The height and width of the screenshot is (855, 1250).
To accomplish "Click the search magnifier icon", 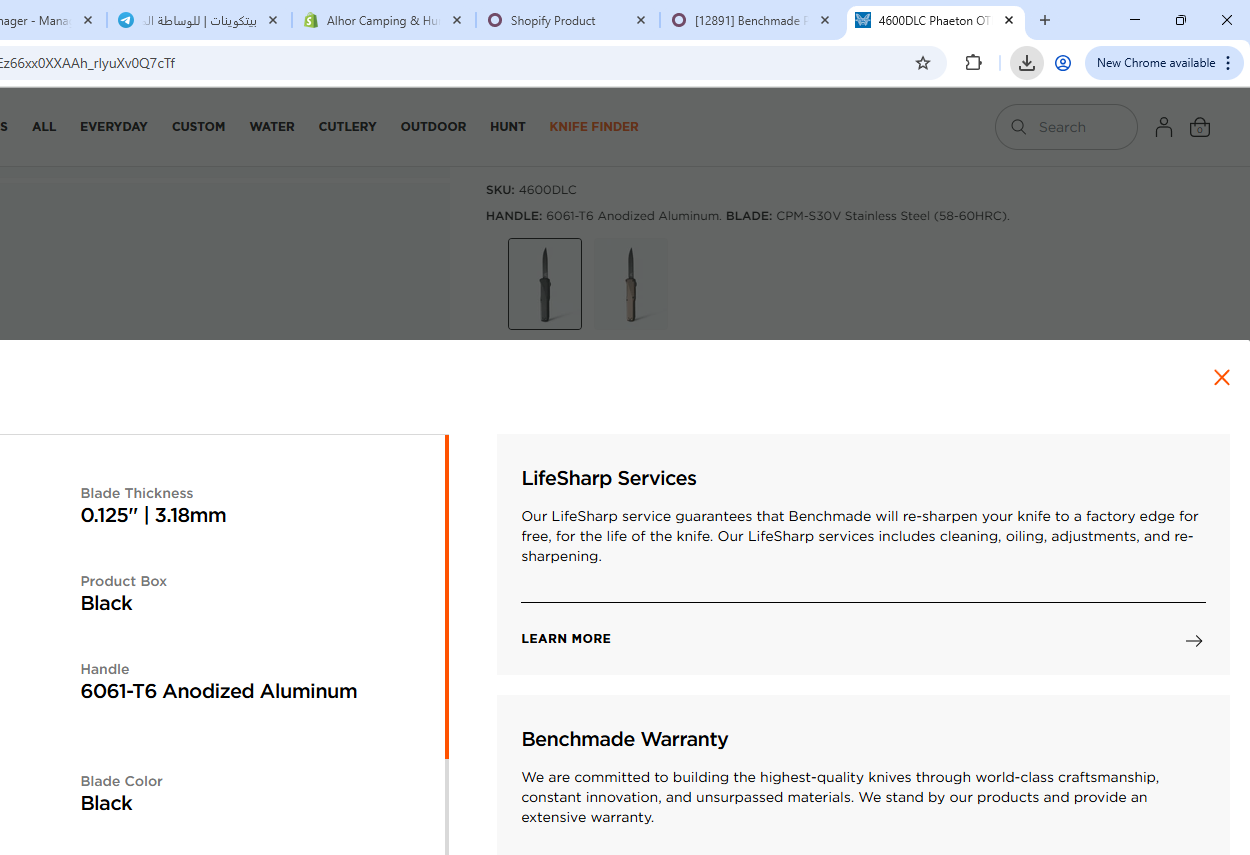I will pos(1019,127).
